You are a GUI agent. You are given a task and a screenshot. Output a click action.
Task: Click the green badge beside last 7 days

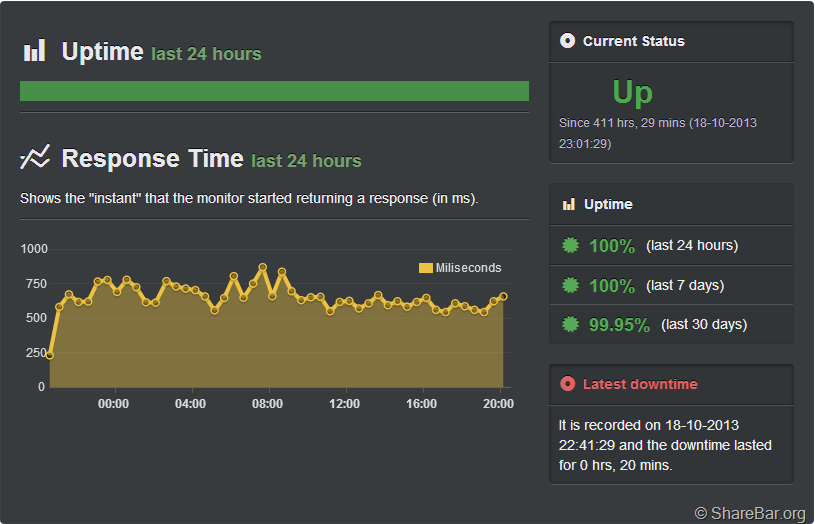pyautogui.click(x=571, y=285)
